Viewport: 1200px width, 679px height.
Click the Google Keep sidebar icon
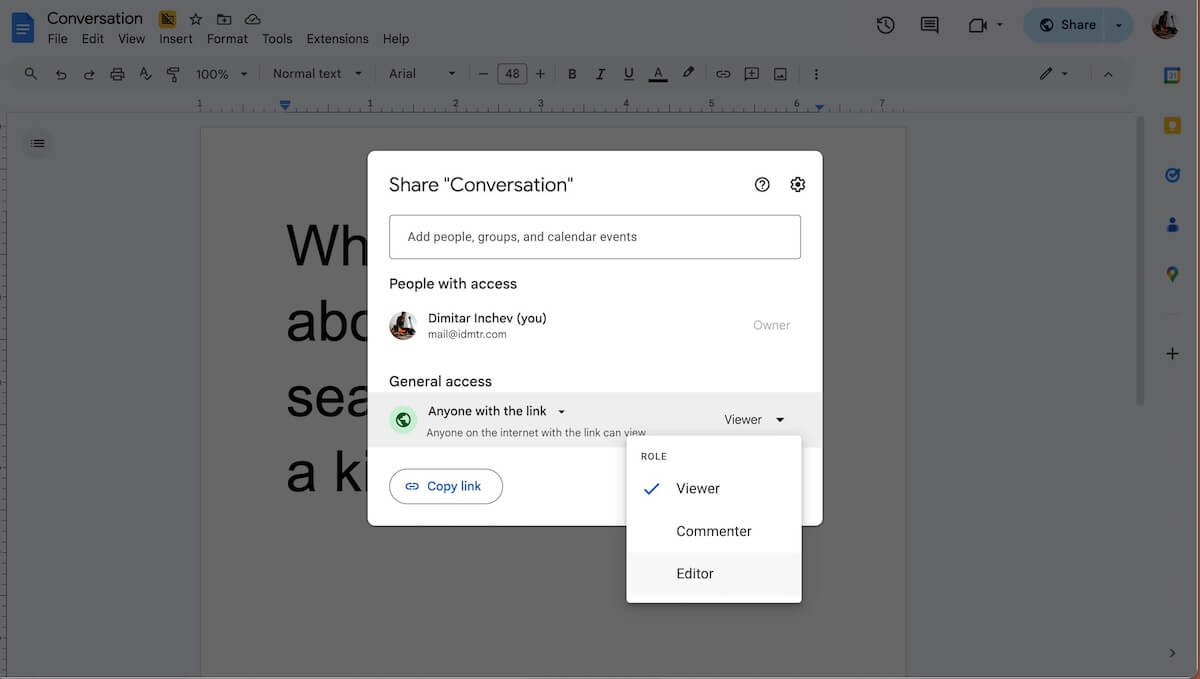click(1172, 126)
